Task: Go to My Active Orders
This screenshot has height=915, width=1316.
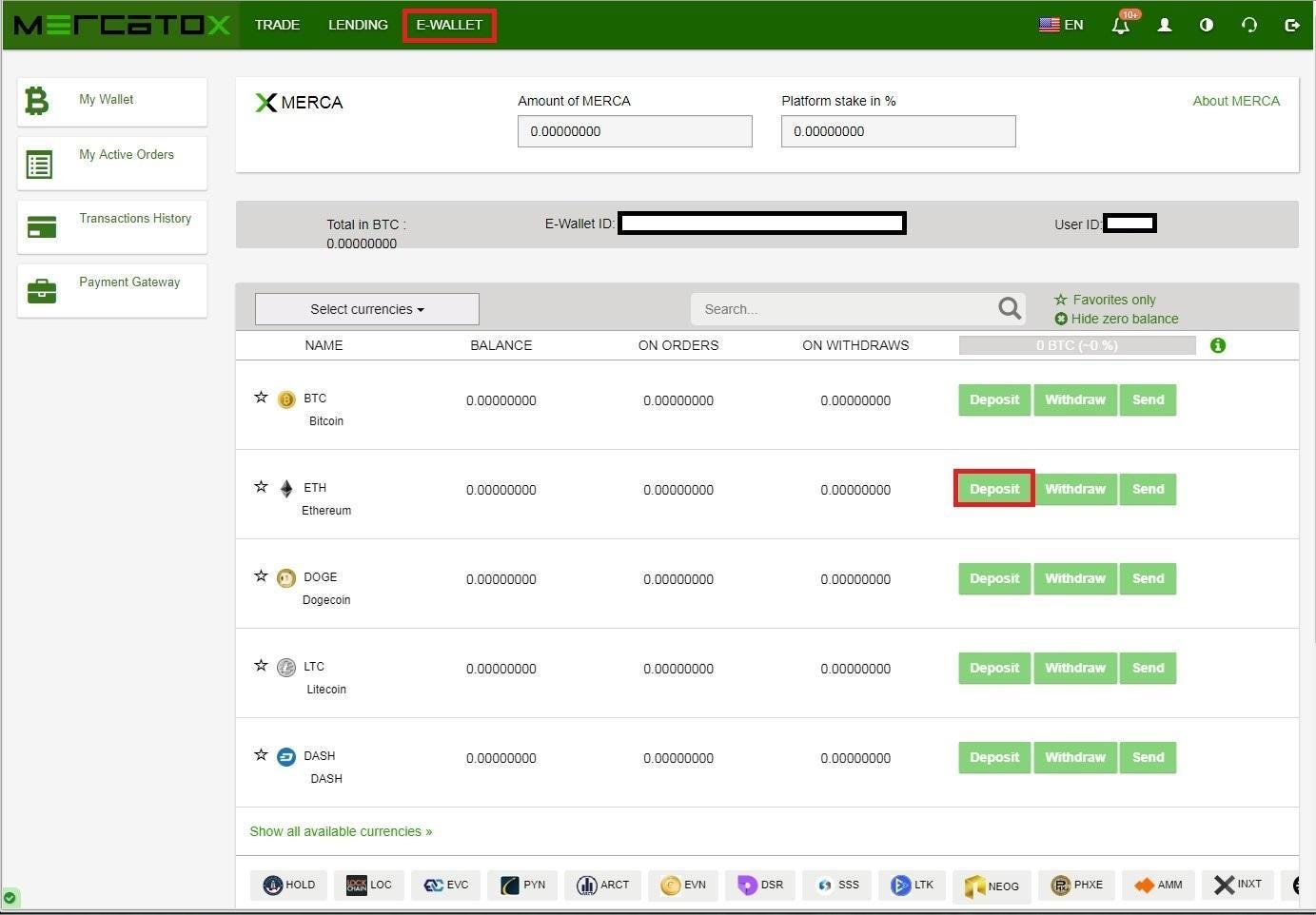Action: click(x=112, y=163)
